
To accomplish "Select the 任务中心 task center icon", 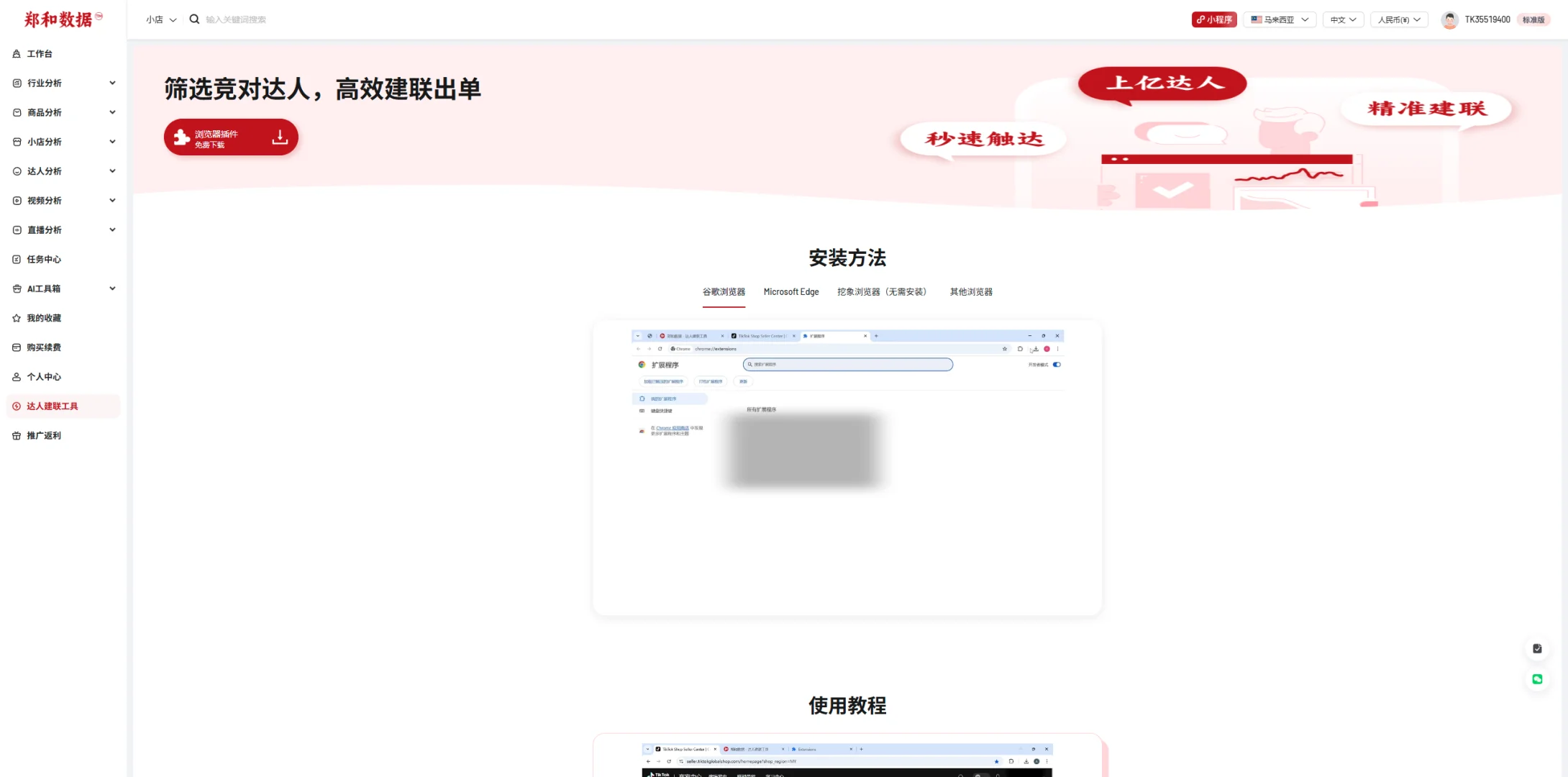I will (x=17, y=259).
